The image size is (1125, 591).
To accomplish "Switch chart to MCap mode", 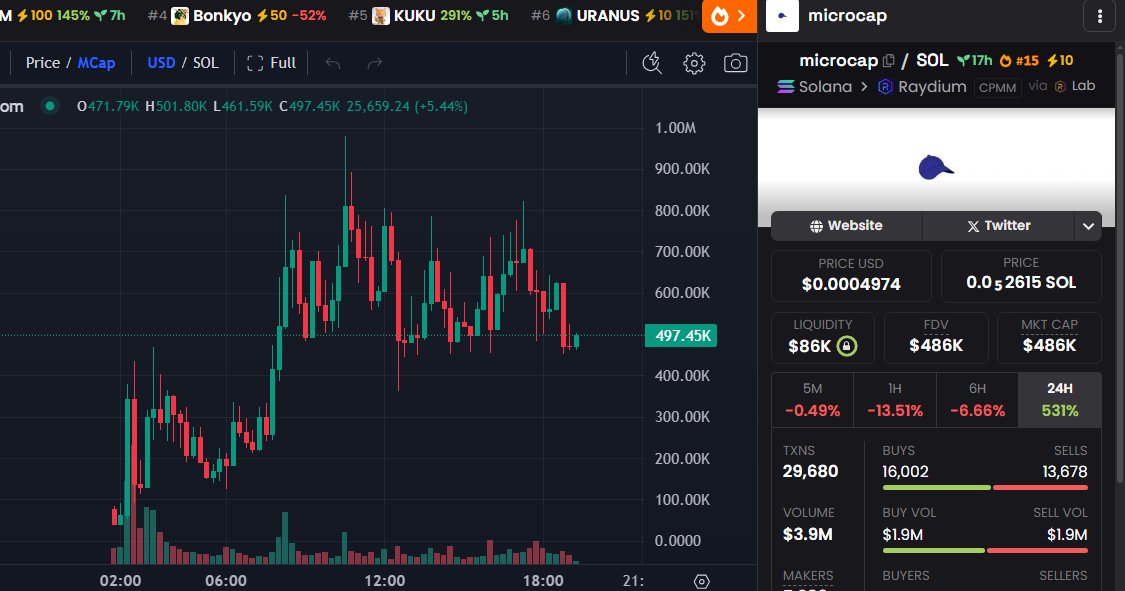I will 96,63.
